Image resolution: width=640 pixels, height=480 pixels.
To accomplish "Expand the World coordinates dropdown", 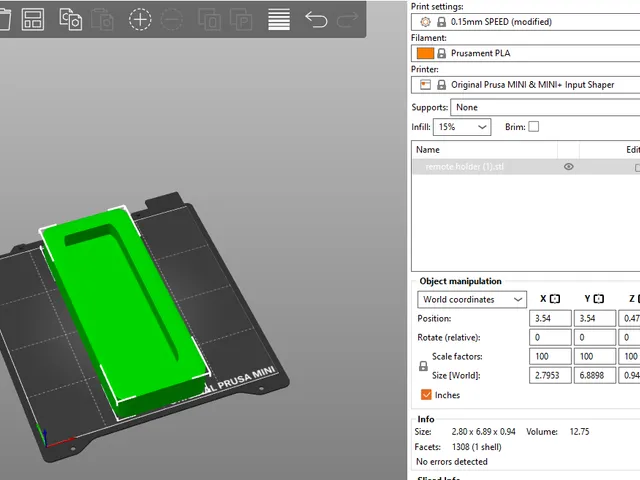I will point(472,299).
